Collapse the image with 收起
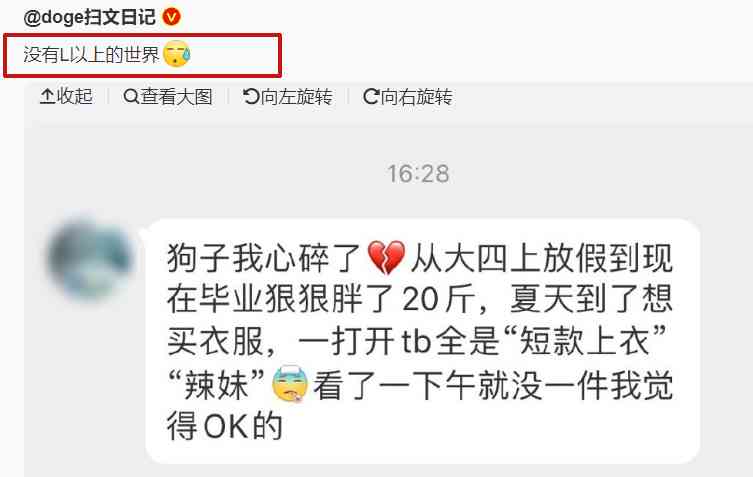Screen dimensions: 753x477 point(66,97)
